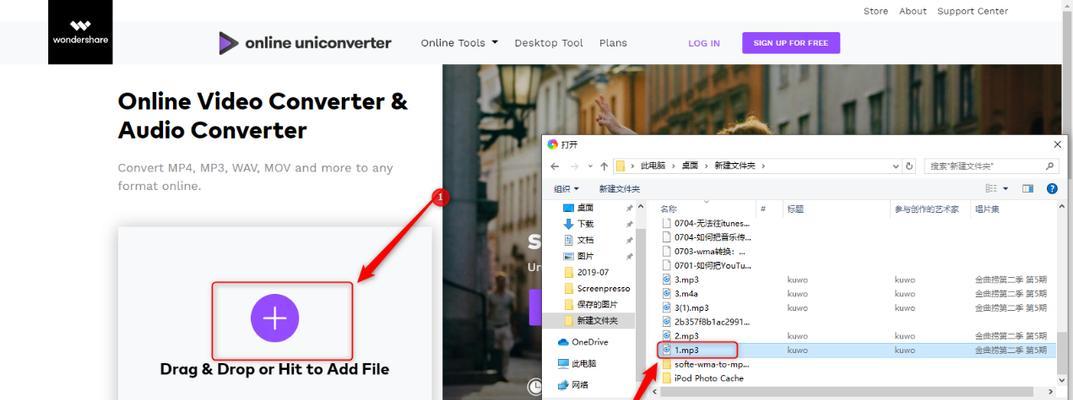Close the Open file dialog
This screenshot has height=400, width=1073.
coord(1057,144)
